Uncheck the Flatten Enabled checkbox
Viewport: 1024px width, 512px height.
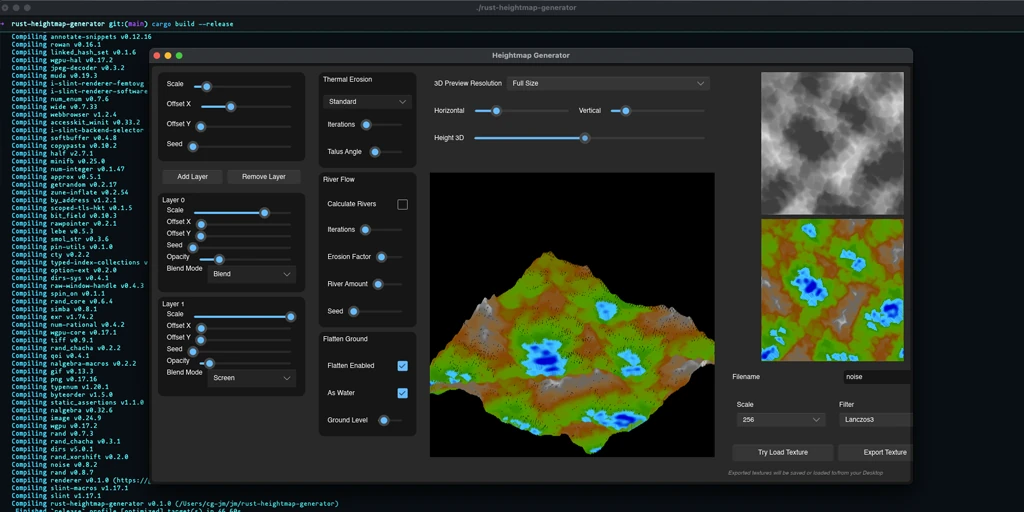402,366
